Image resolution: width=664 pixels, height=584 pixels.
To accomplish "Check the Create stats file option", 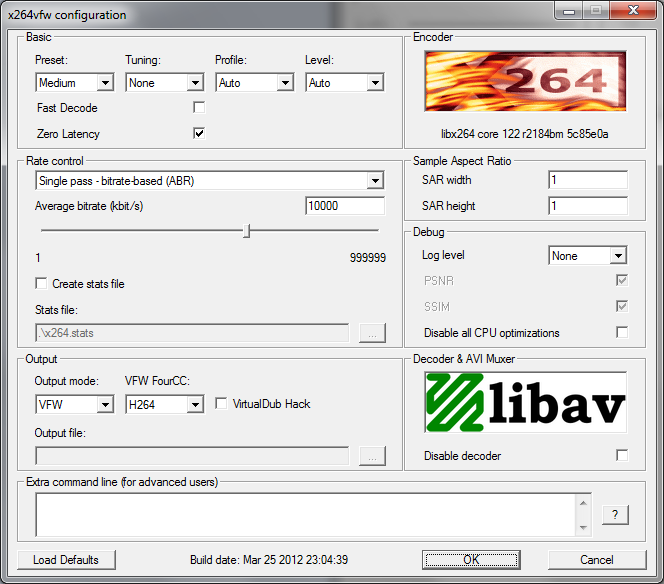I will pos(41,284).
